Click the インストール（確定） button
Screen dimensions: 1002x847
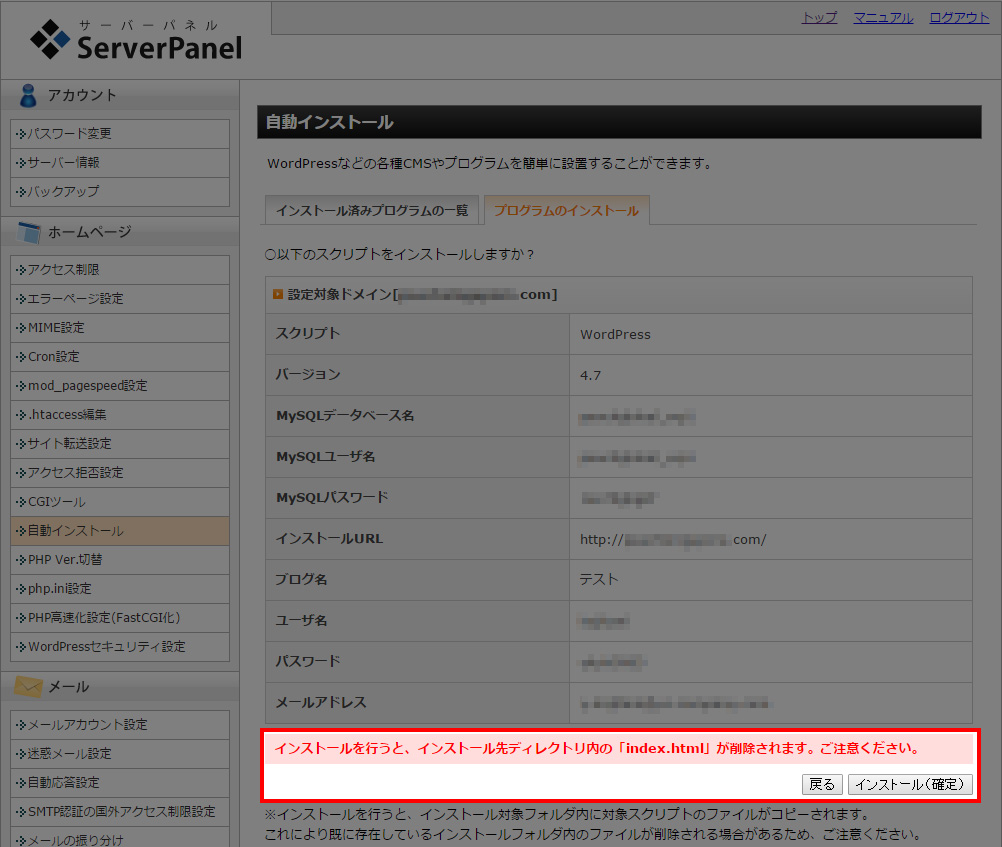[x=909, y=784]
